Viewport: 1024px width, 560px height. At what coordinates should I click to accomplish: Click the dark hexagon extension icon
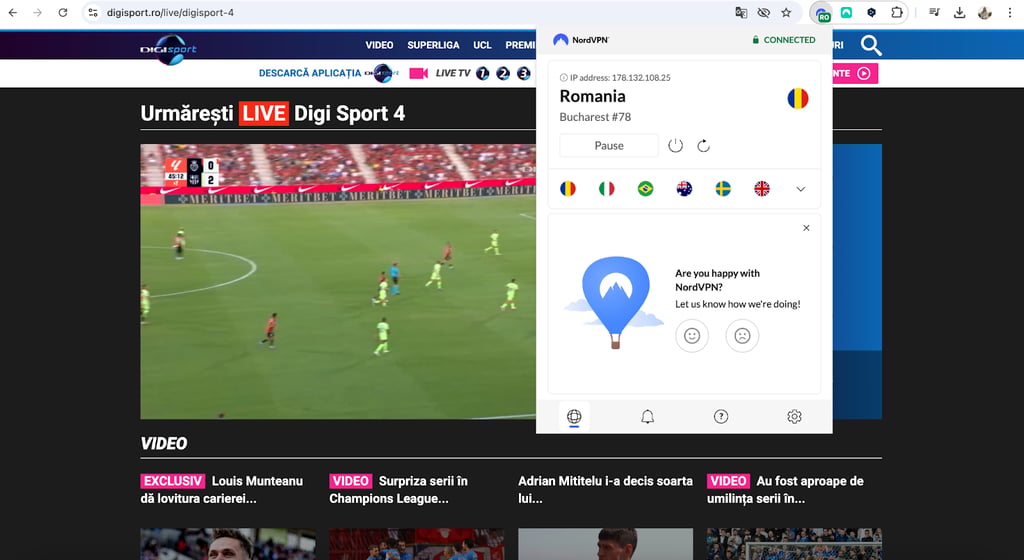pos(871,12)
